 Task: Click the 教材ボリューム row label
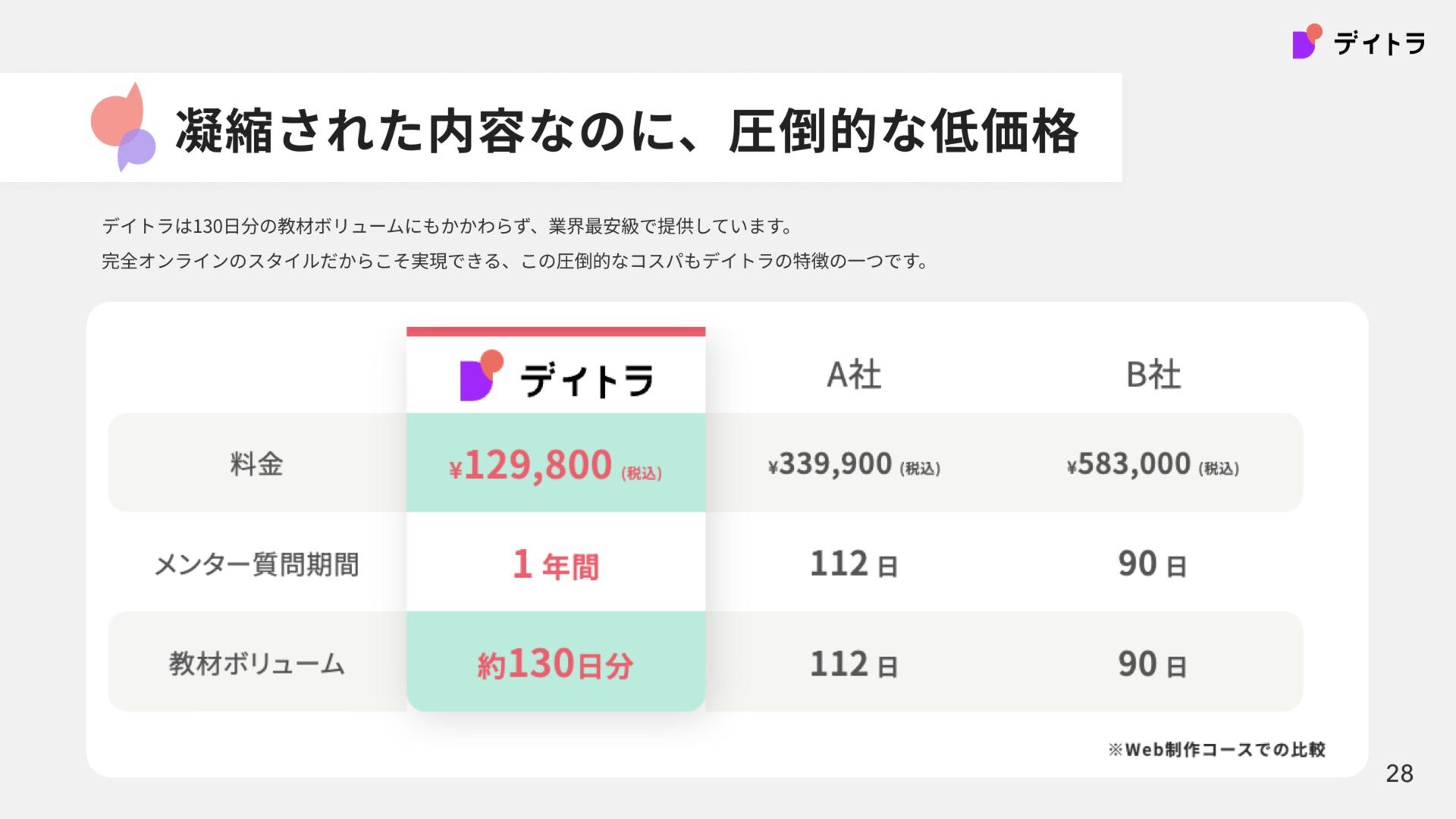(256, 664)
